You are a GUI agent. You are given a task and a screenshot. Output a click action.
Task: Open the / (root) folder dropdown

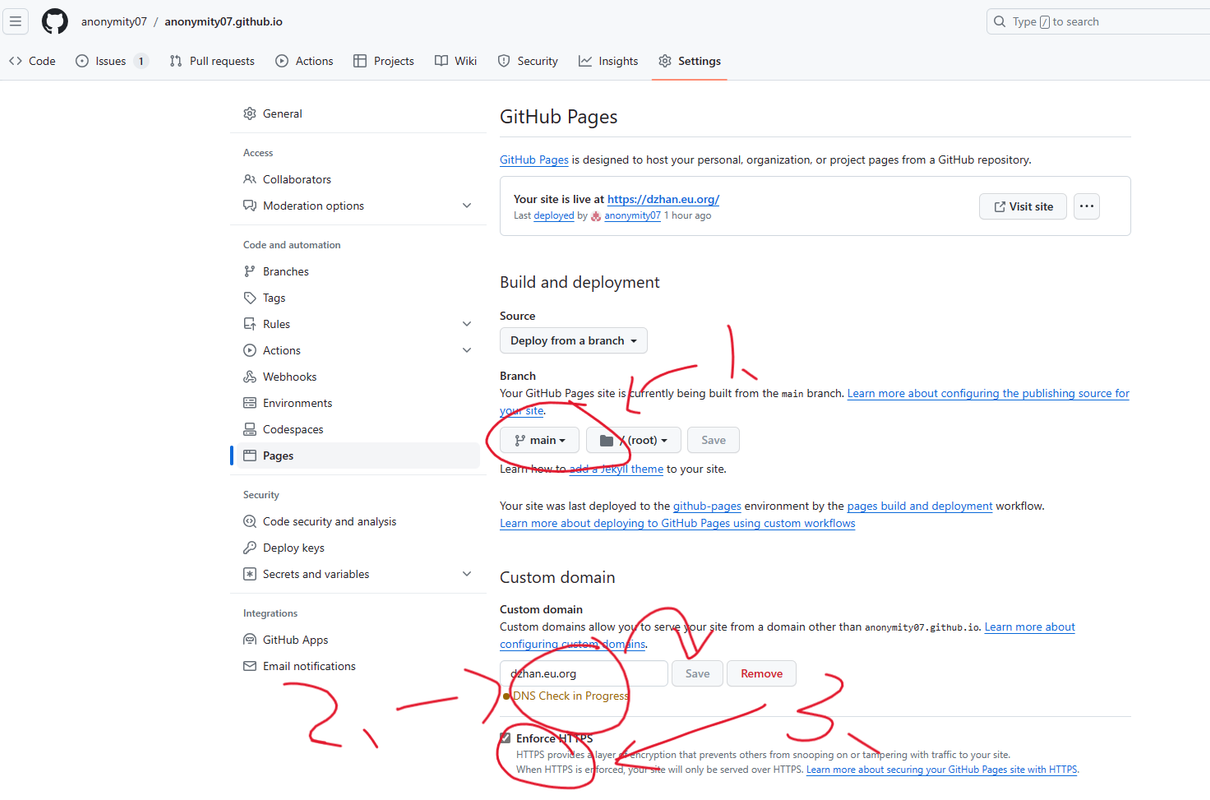click(634, 440)
